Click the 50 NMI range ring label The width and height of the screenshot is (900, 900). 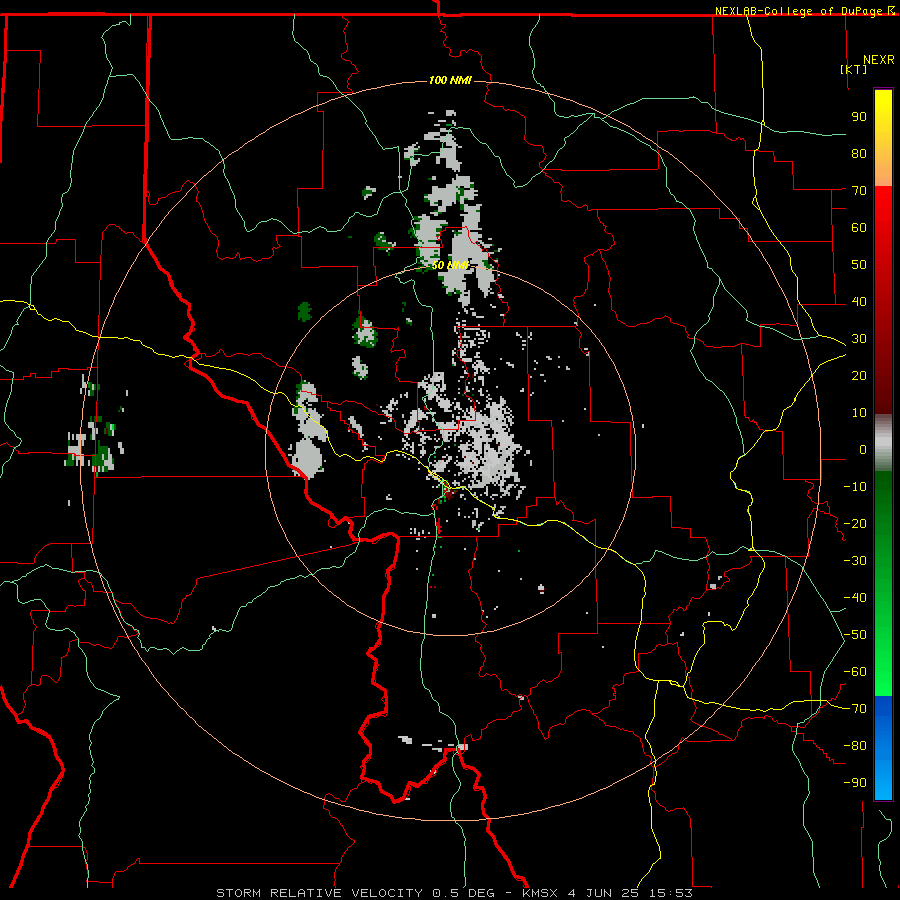tap(450, 265)
